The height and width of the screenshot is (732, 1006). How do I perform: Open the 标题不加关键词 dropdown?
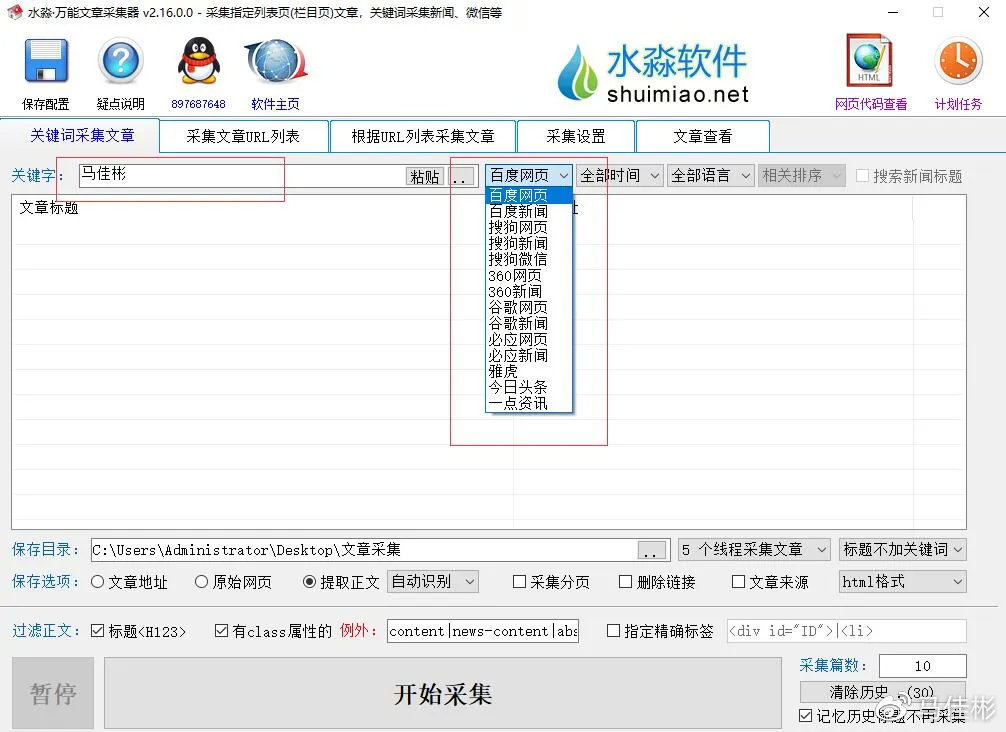[902, 550]
